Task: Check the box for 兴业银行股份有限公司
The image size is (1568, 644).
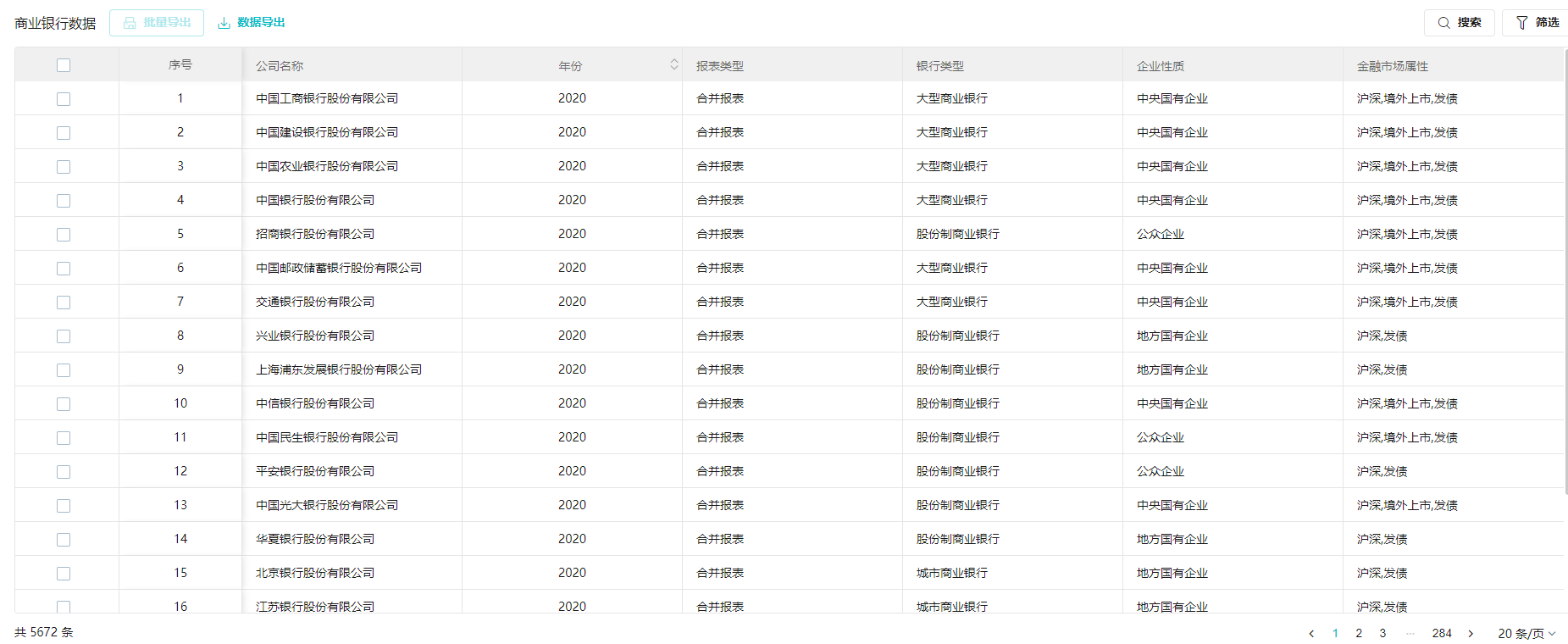Action: click(x=64, y=336)
